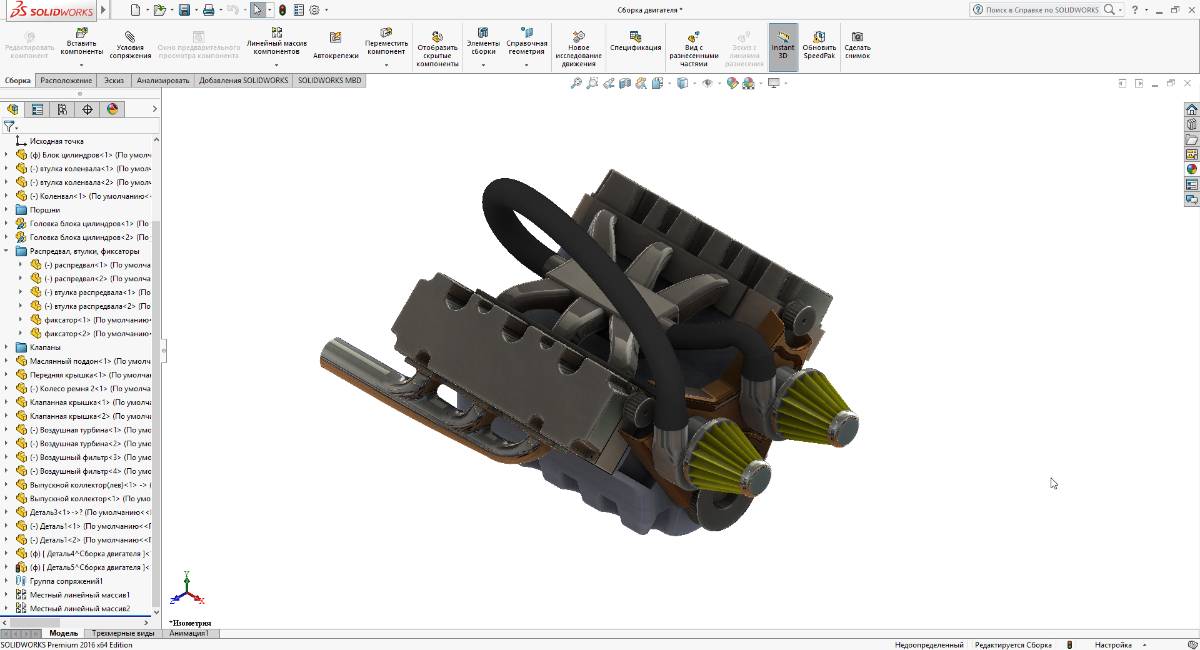Image resolution: width=1200 pixels, height=650 pixels.
Task: Switch to the Эскиз ribbon tab
Action: tap(115, 80)
